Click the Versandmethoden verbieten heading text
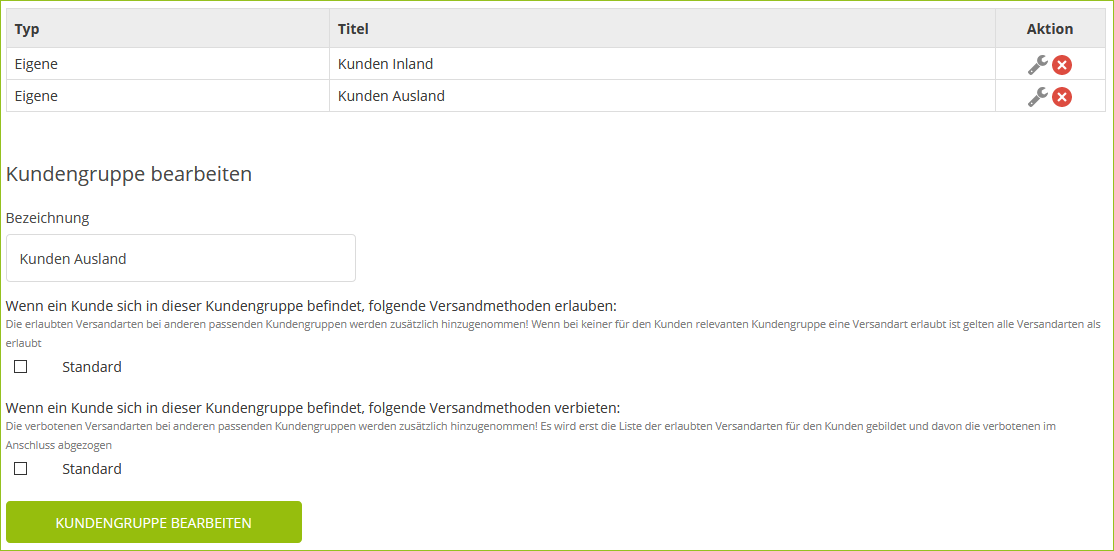 coord(313,408)
